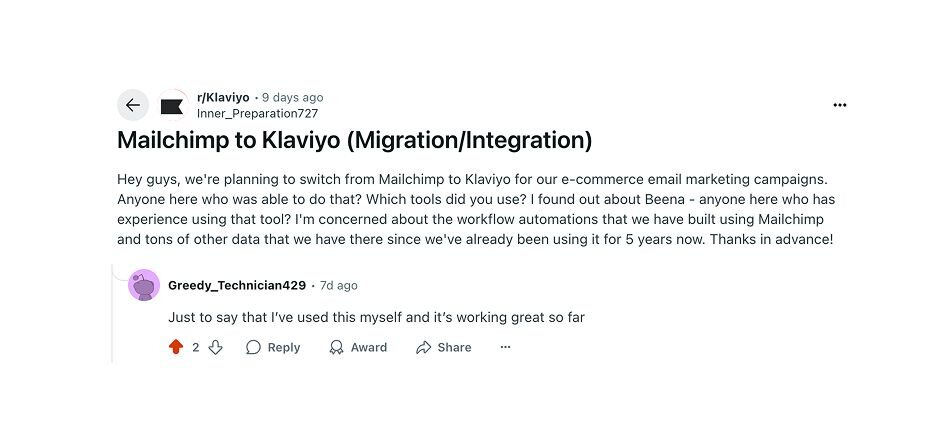Click the comment's 7d ago timestamp
Image resolution: width=930 pixels, height=440 pixels.
[x=340, y=285]
